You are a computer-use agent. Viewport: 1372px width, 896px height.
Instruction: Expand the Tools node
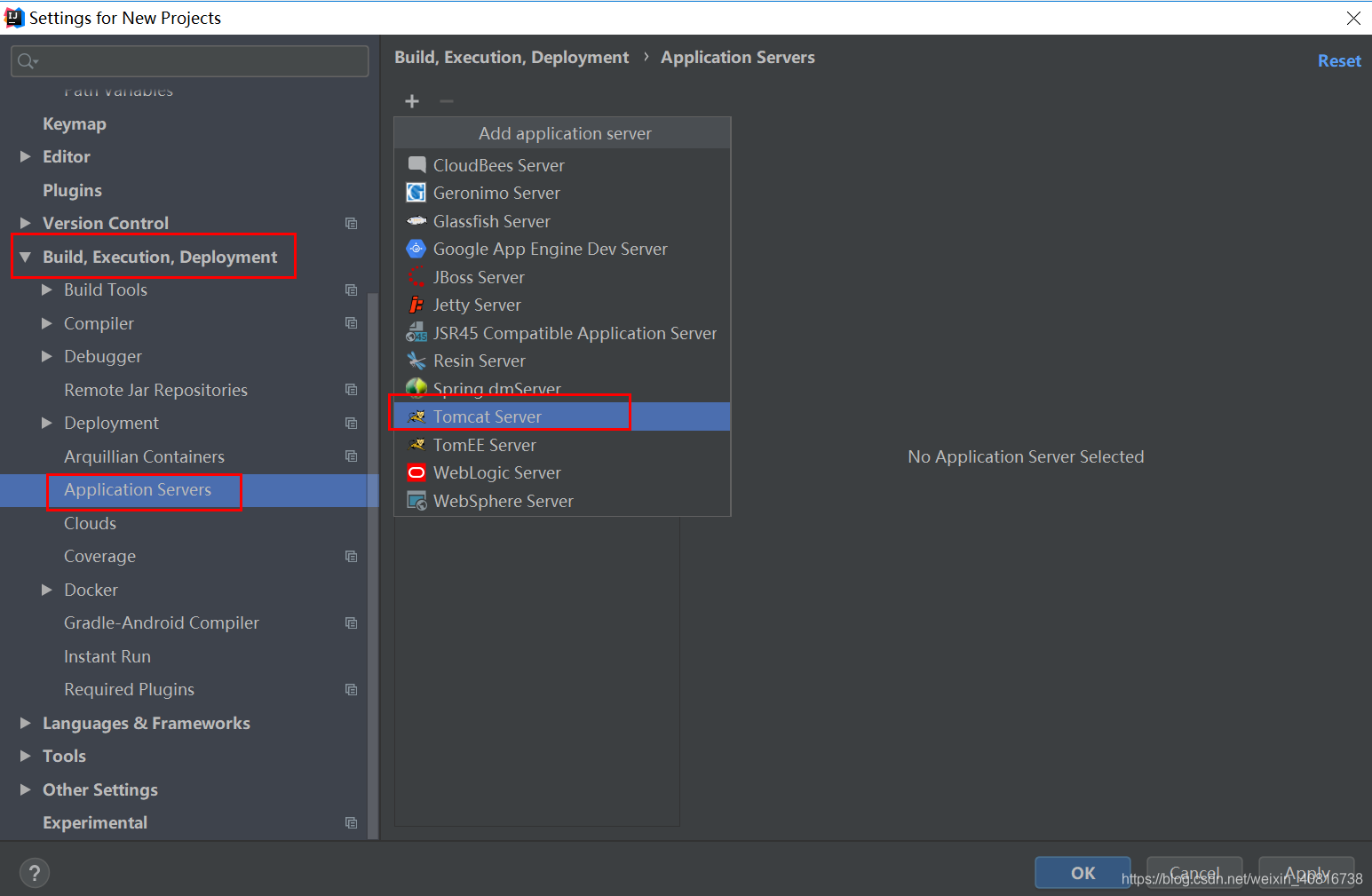(x=25, y=756)
